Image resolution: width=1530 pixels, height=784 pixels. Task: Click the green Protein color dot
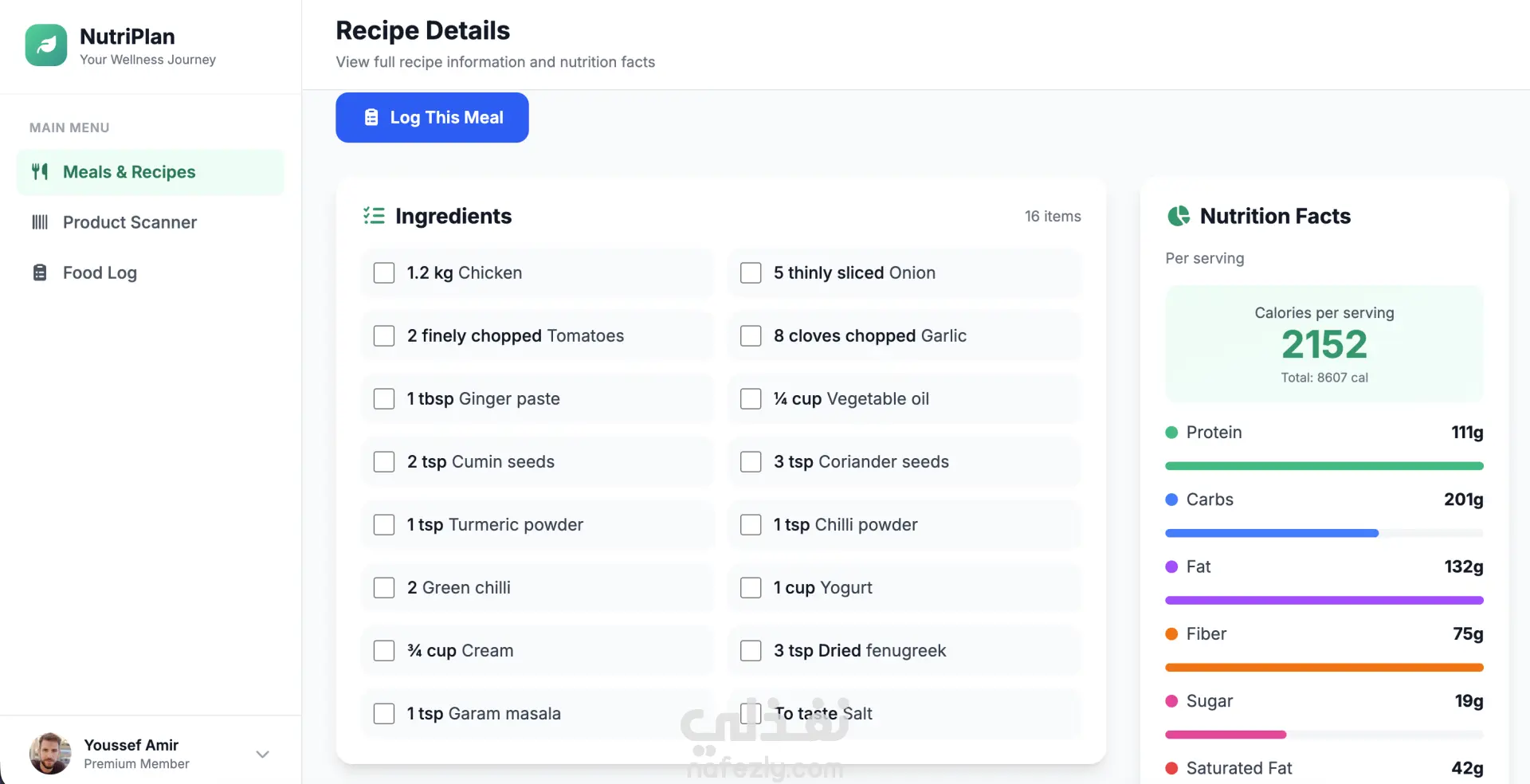(1171, 433)
